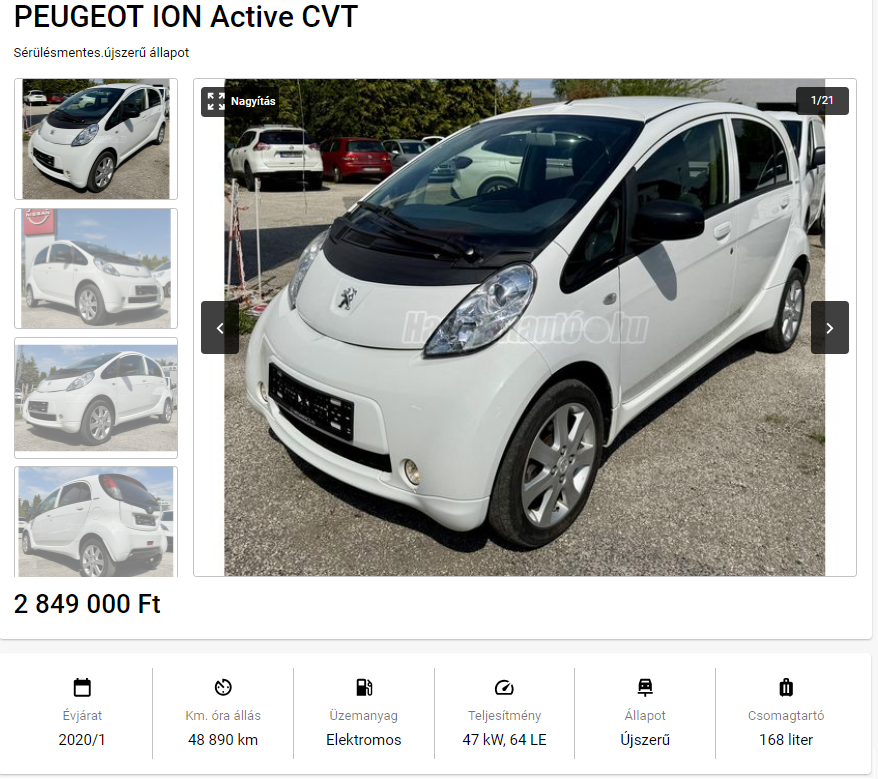Click the odometer icon above Km. óra állás

click(223, 687)
